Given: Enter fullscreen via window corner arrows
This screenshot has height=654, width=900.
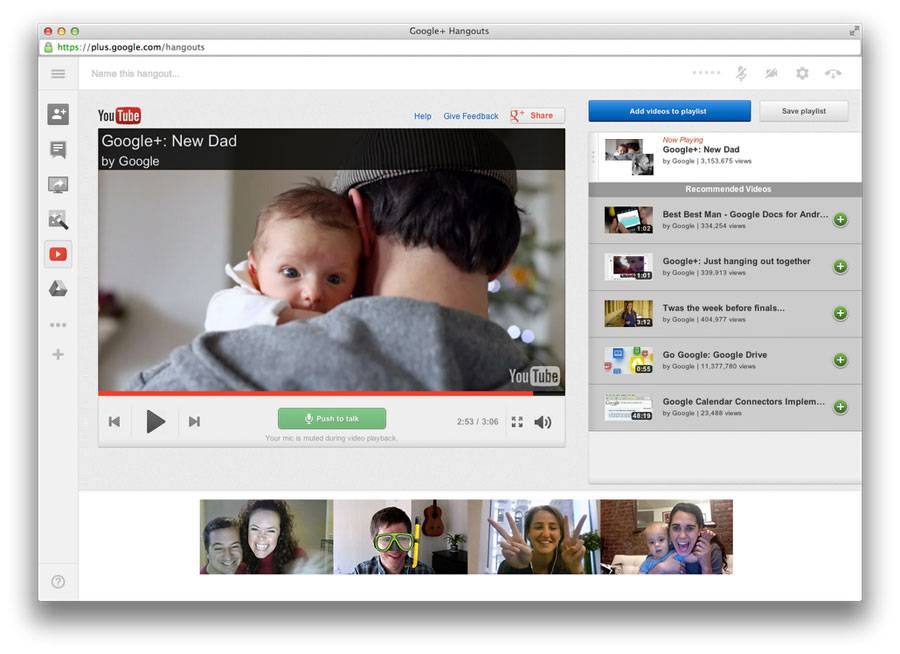Looking at the screenshot, I should pyautogui.click(x=854, y=31).
